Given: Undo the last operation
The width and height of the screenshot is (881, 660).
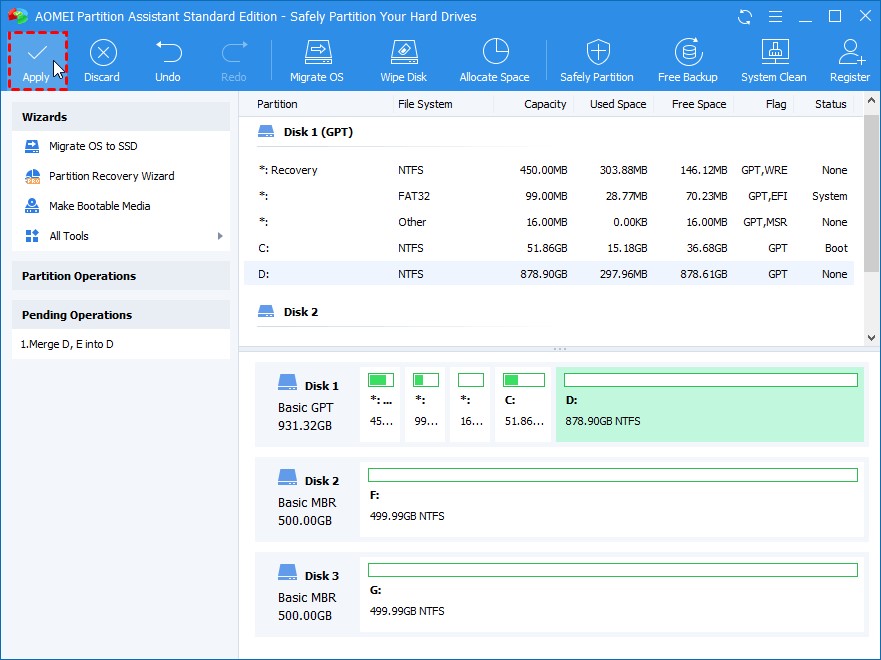Looking at the screenshot, I should [x=168, y=61].
